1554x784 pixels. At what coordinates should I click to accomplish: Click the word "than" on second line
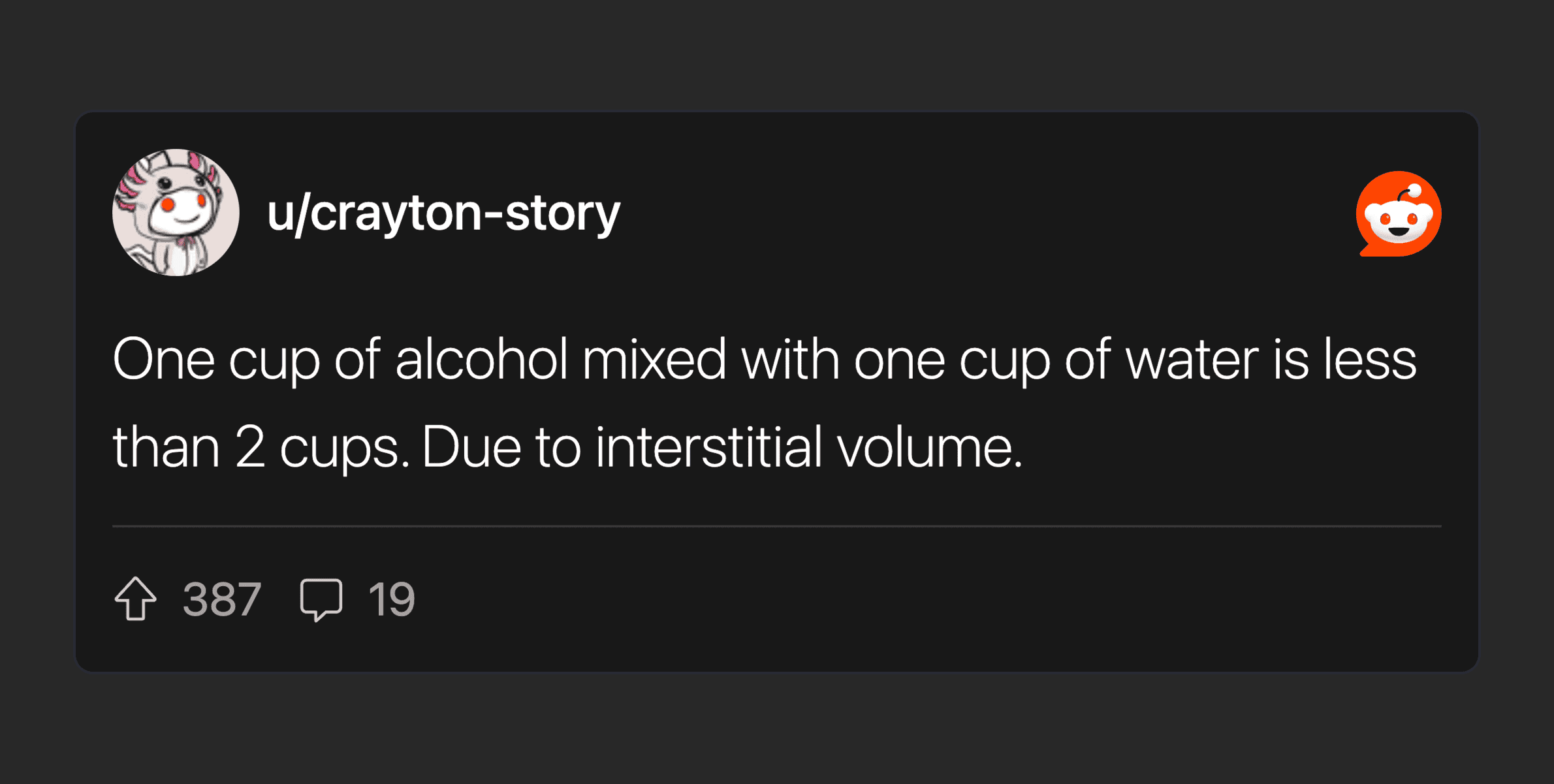166,447
